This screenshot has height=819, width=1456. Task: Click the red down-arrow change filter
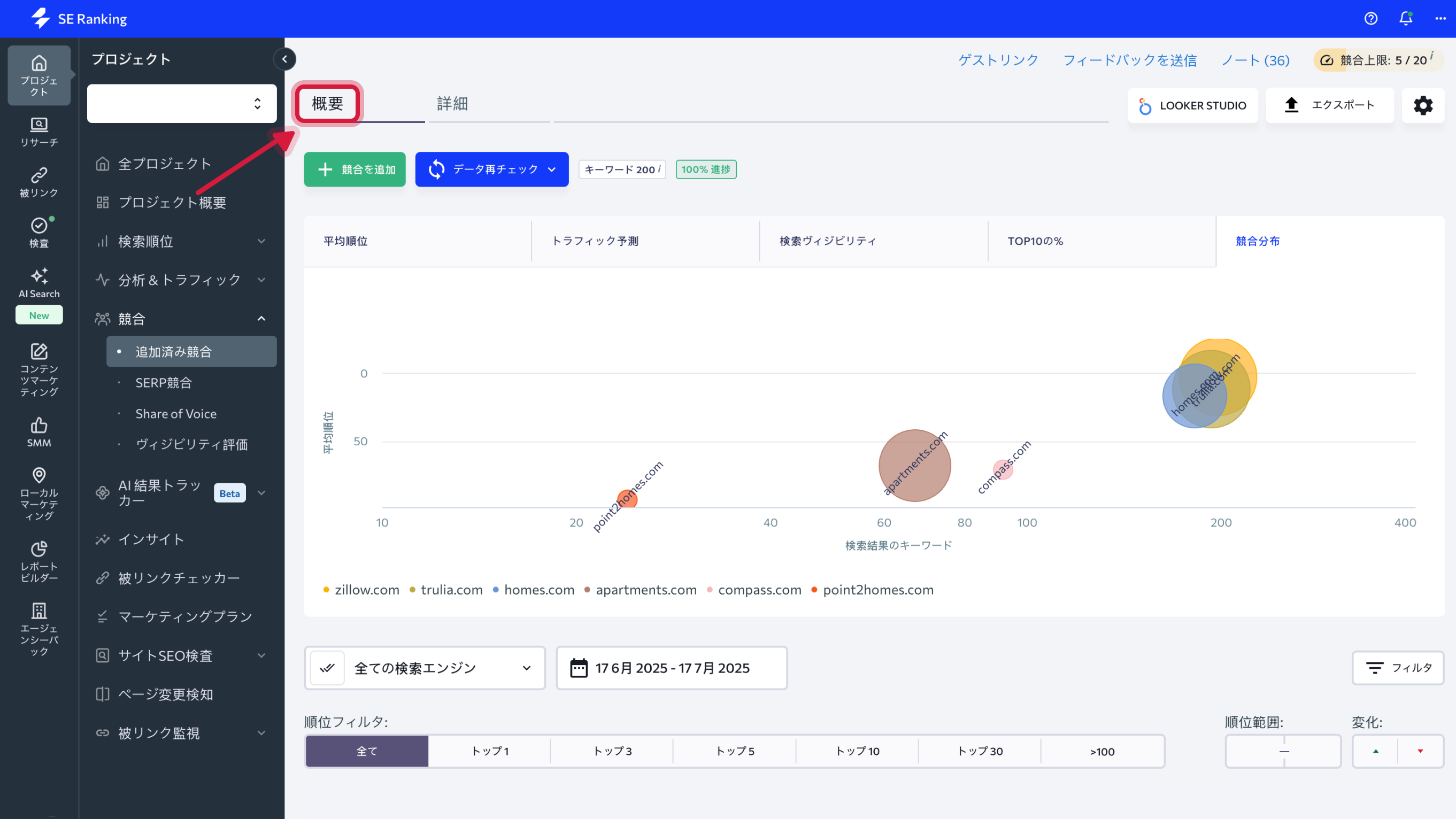click(1420, 751)
